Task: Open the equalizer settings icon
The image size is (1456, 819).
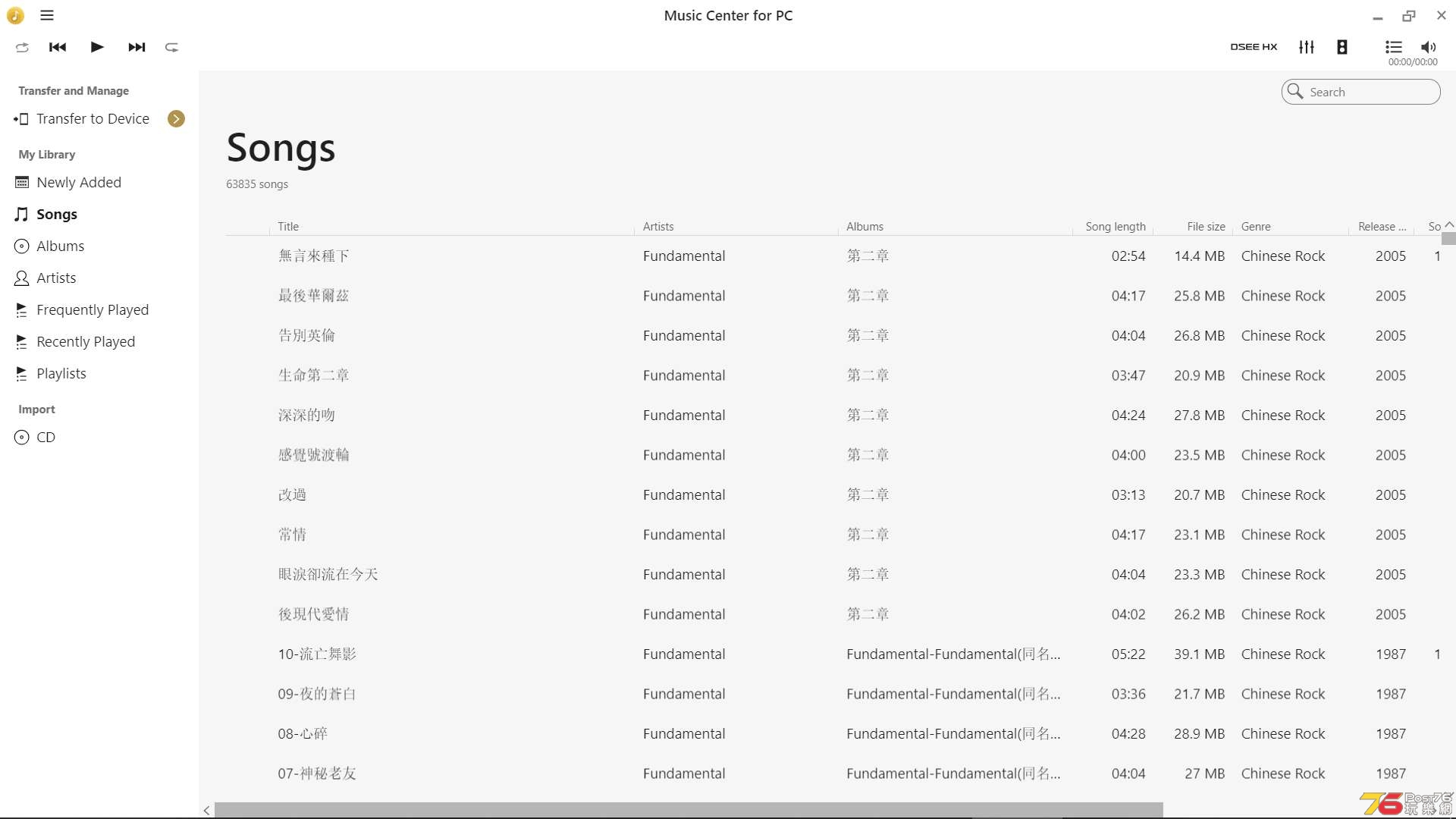Action: pyautogui.click(x=1307, y=47)
